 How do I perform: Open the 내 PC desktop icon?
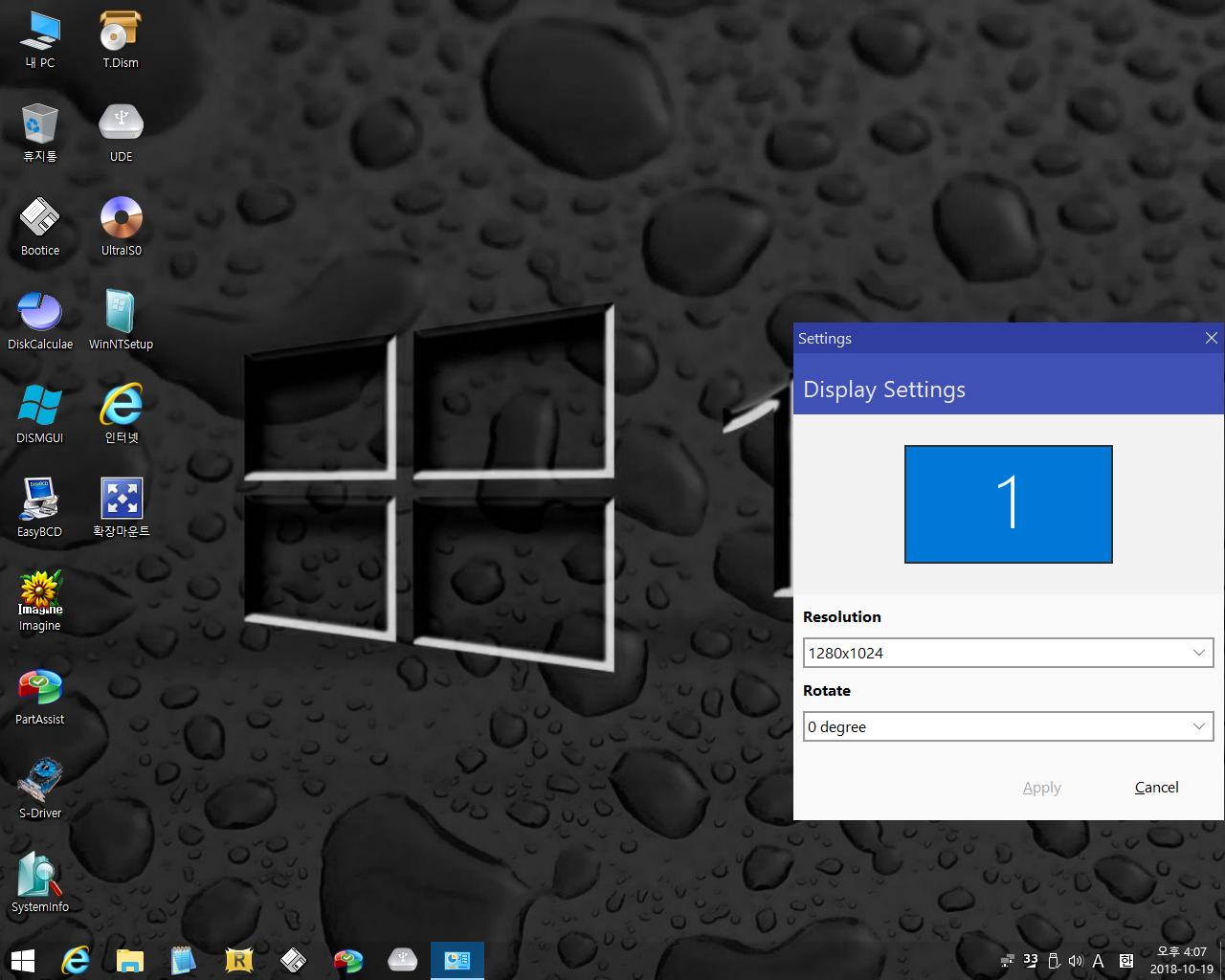pyautogui.click(x=40, y=40)
